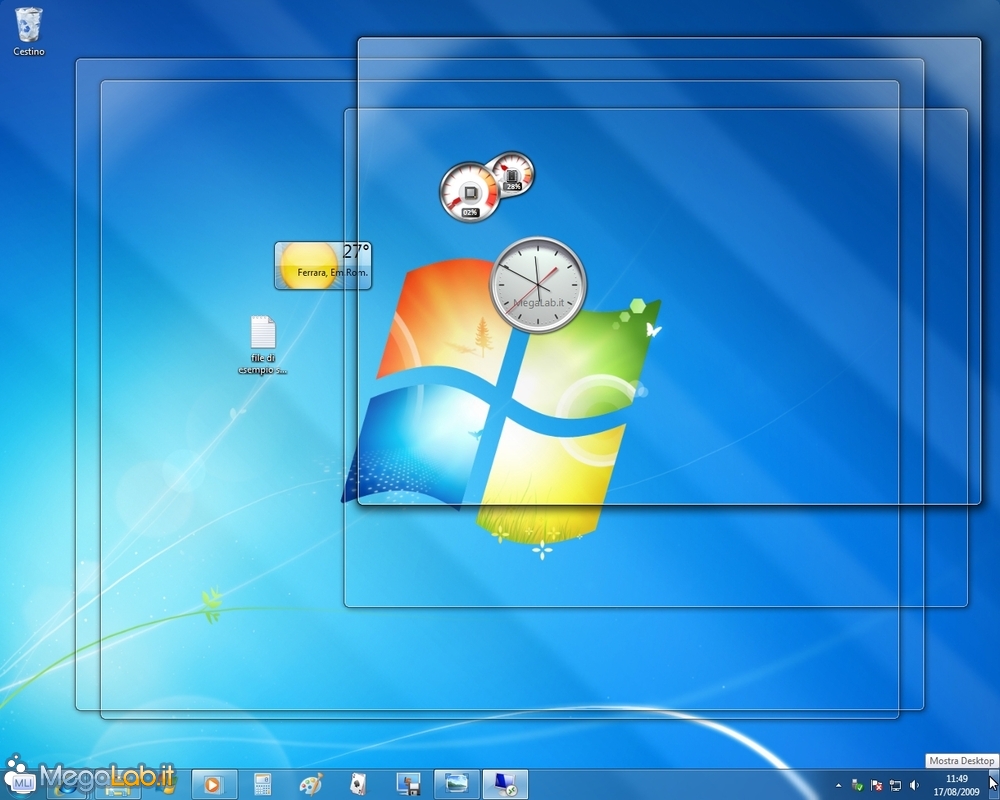Click the CPU usage dial showing 02%
This screenshot has width=1000, height=800.
coord(470,192)
